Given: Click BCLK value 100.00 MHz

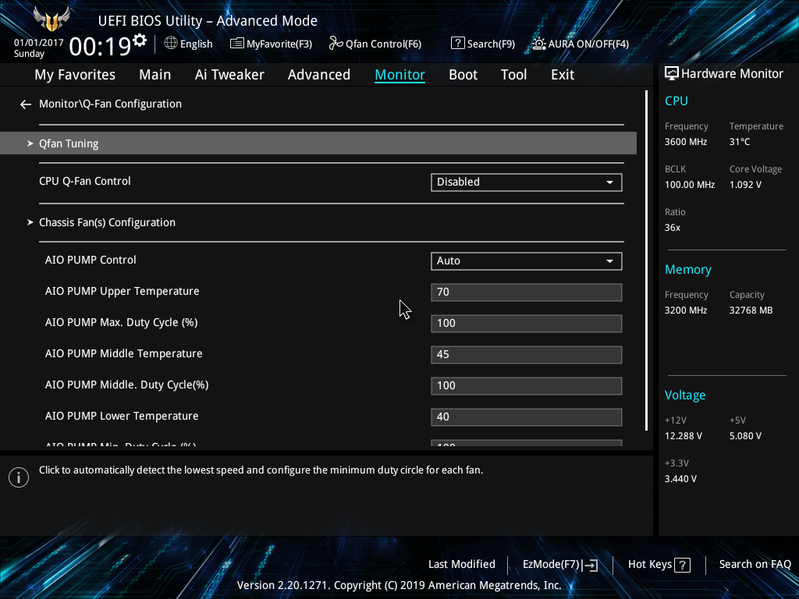Looking at the screenshot, I should click(689, 185).
